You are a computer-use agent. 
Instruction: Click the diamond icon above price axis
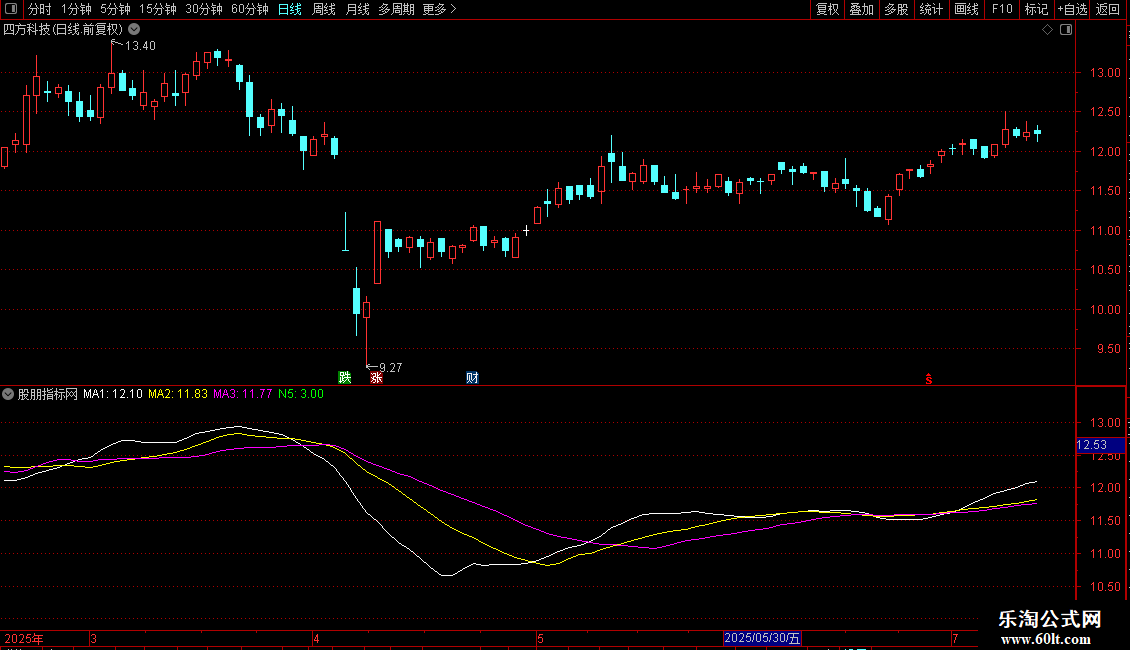point(1048,30)
